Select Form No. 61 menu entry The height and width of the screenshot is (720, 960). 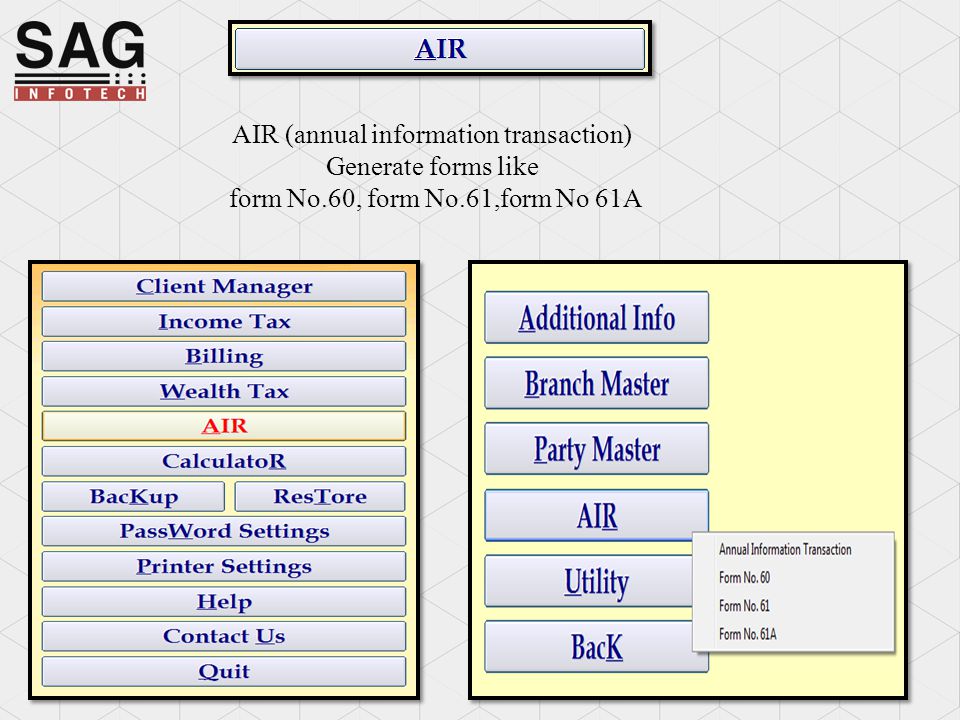793,606
